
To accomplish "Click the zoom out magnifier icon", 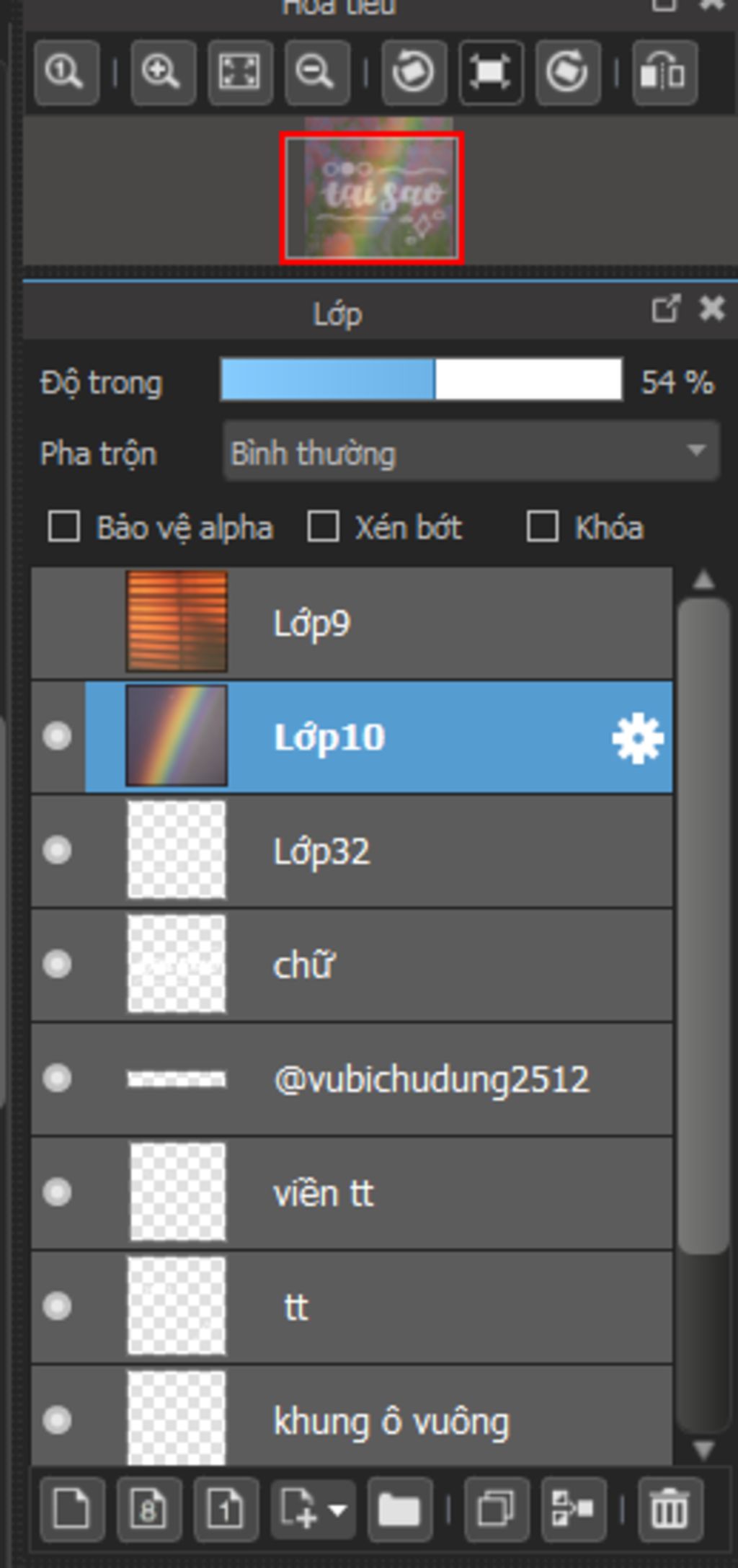I will [317, 73].
